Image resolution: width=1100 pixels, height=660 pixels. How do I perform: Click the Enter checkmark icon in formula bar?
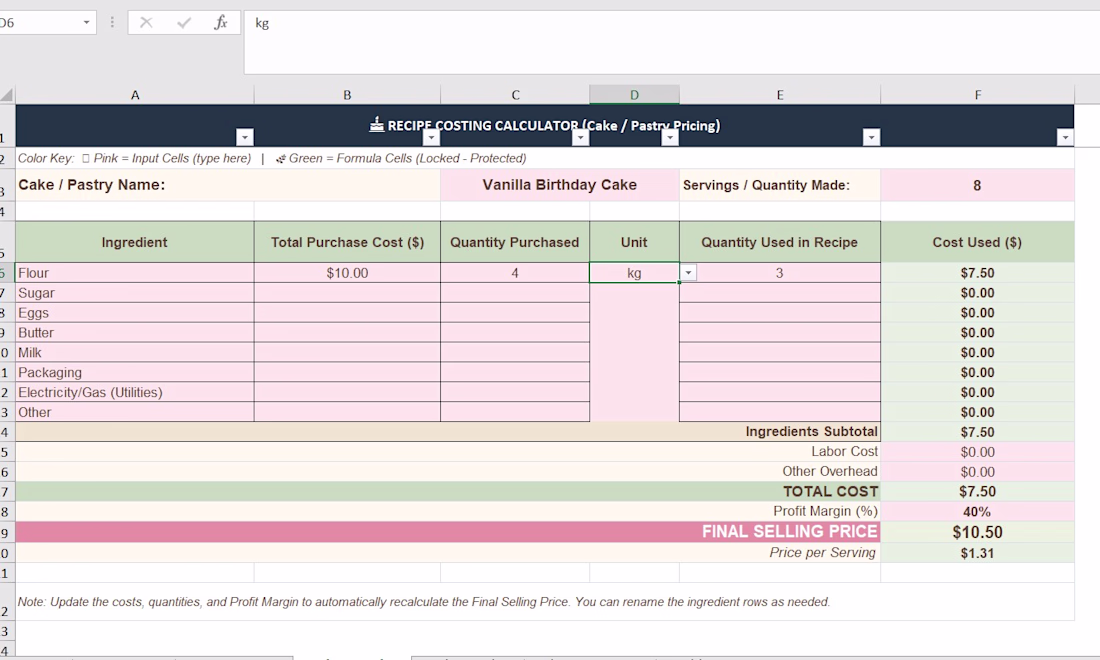pos(184,22)
